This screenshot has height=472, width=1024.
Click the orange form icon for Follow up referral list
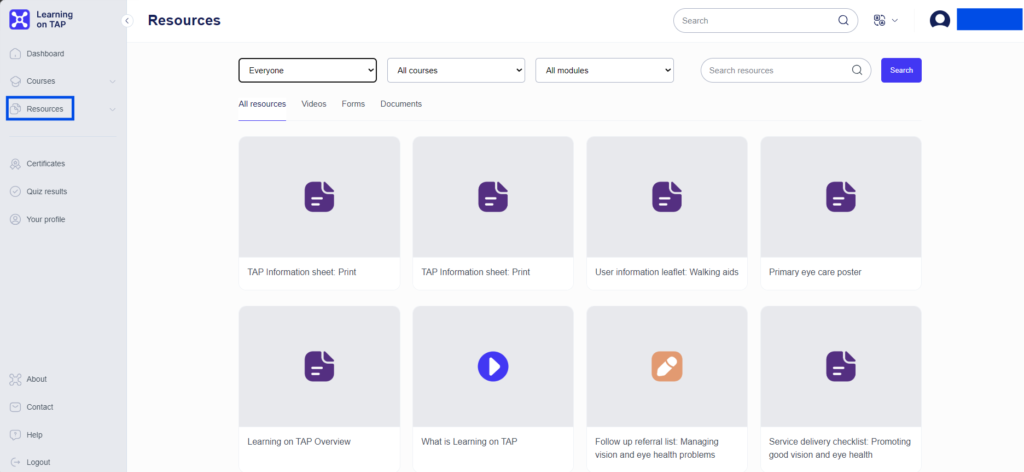666,366
